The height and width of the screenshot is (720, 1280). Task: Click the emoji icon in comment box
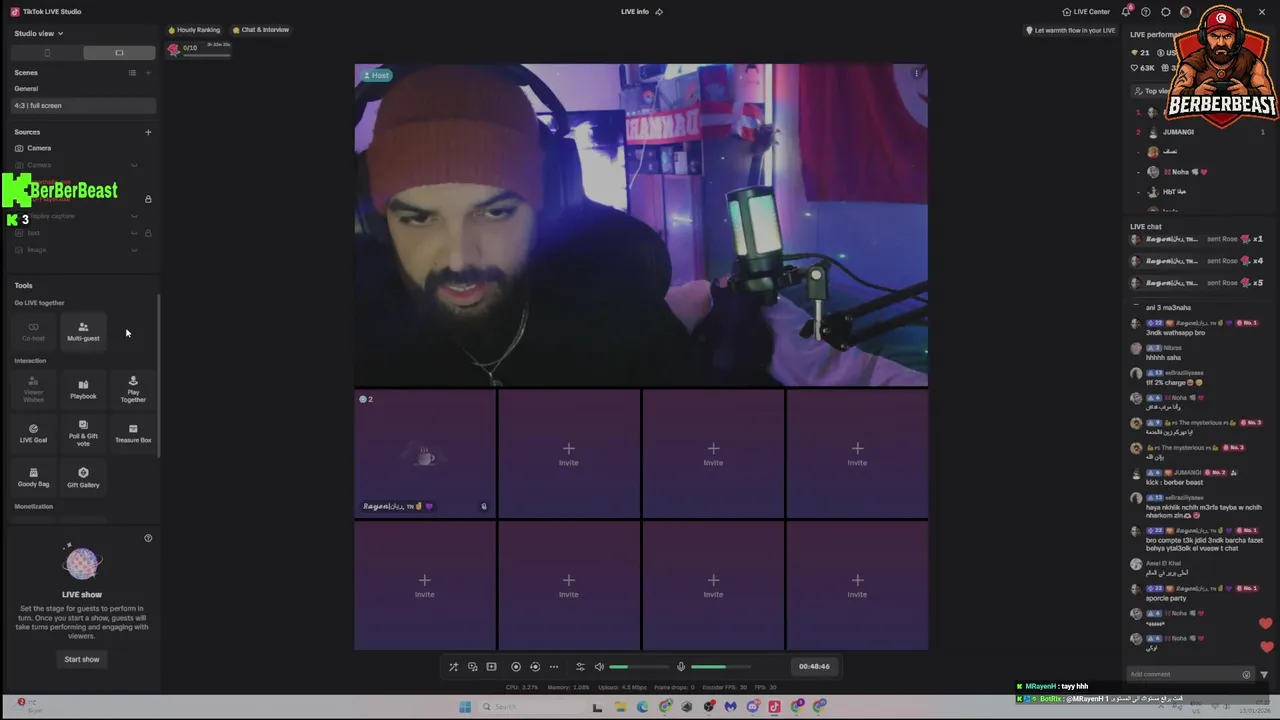pos(1246,674)
